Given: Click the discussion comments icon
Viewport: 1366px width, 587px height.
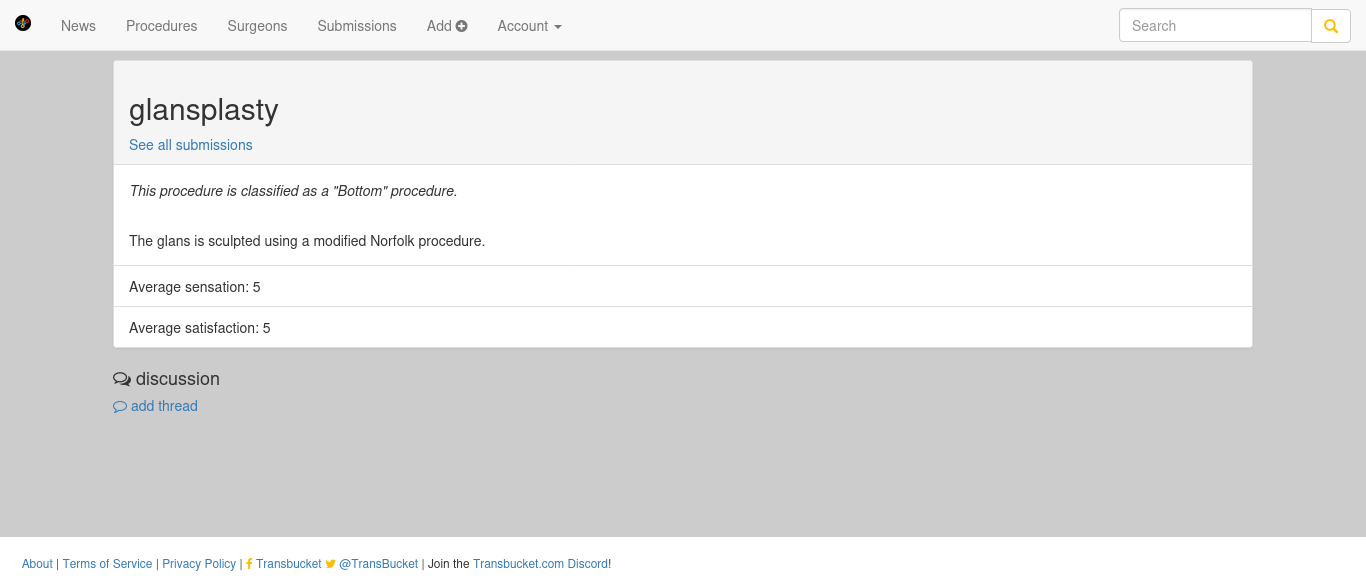Looking at the screenshot, I should point(122,379).
